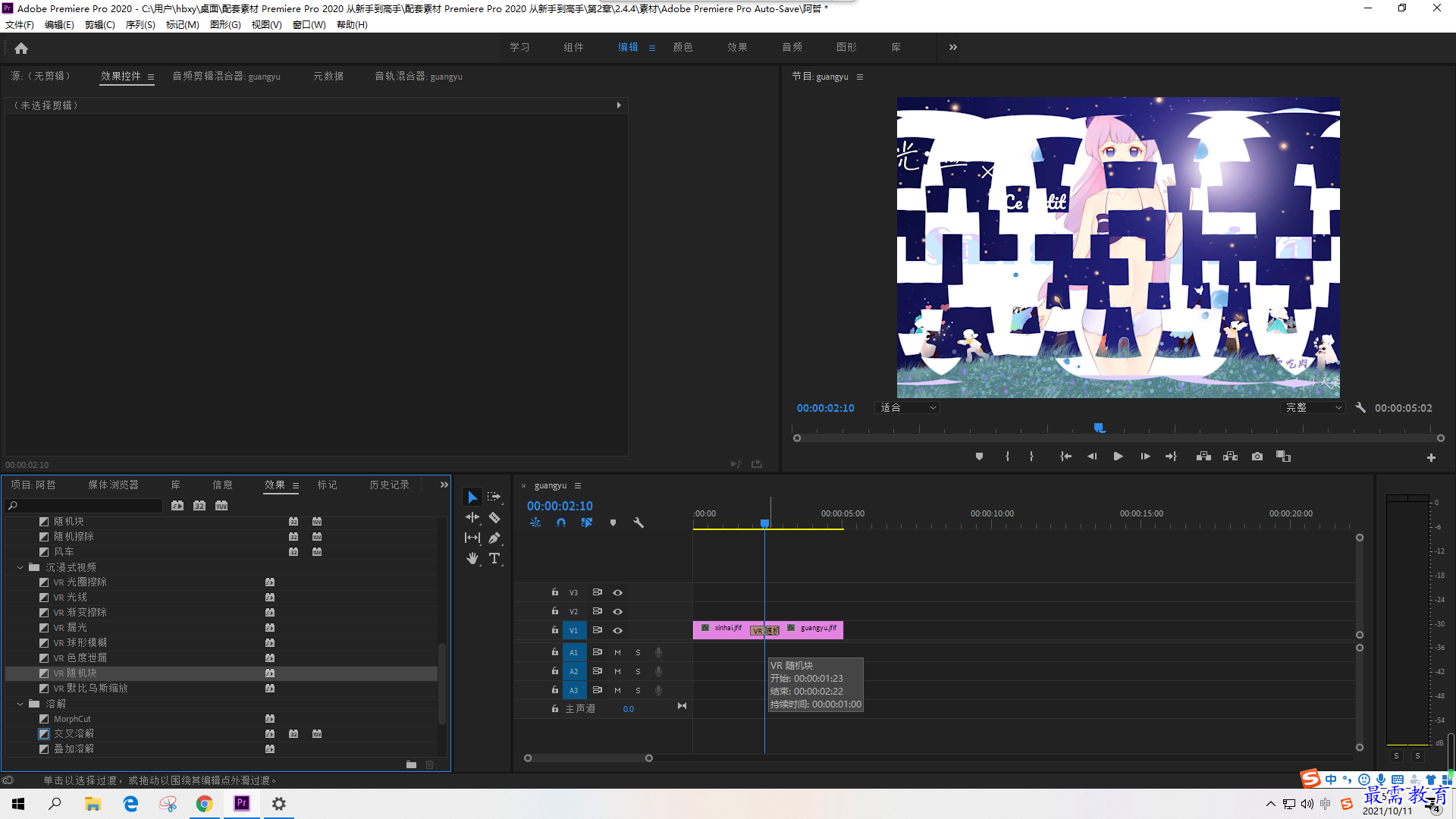Open program monitor panel menu
The height and width of the screenshot is (819, 1456).
[859, 77]
